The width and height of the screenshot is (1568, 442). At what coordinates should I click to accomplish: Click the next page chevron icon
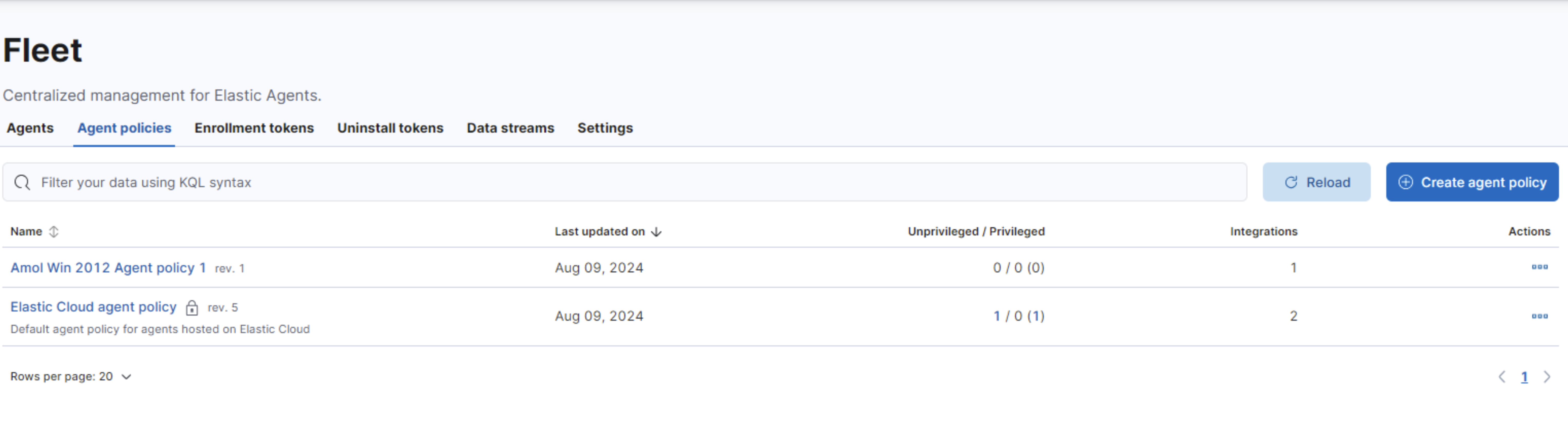point(1547,376)
